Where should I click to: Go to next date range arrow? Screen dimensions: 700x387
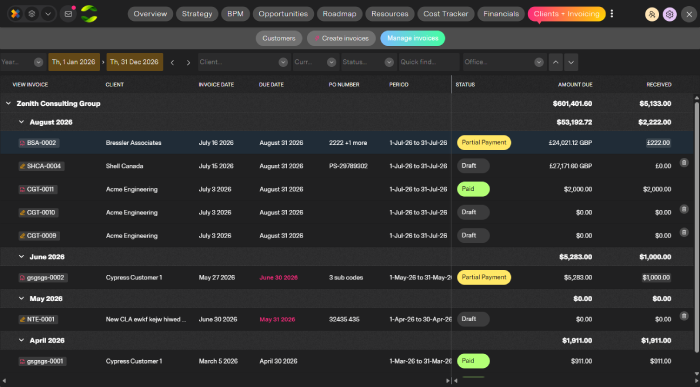[x=188, y=62]
